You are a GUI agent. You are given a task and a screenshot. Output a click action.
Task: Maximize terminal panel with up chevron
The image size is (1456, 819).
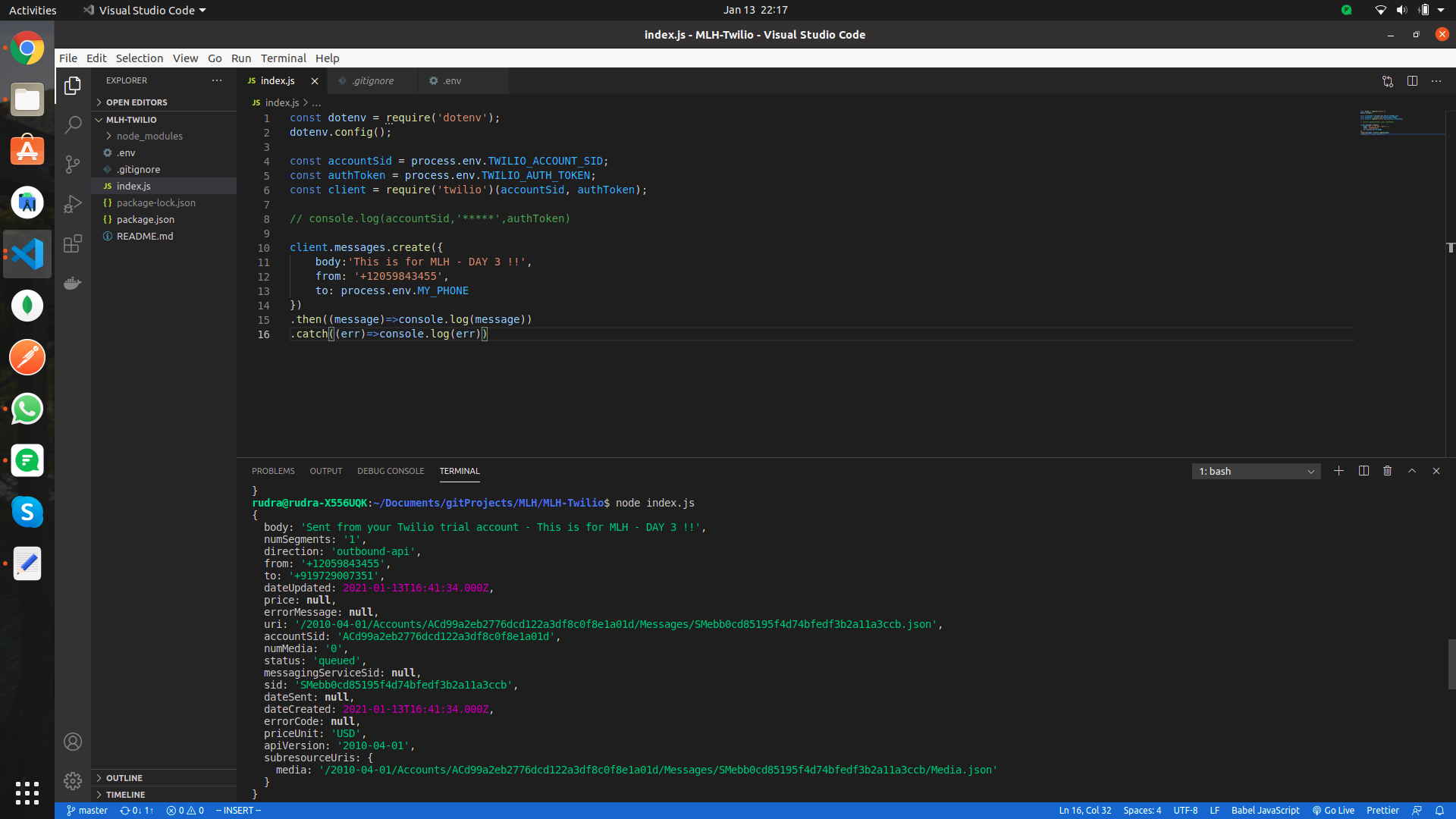point(1412,471)
